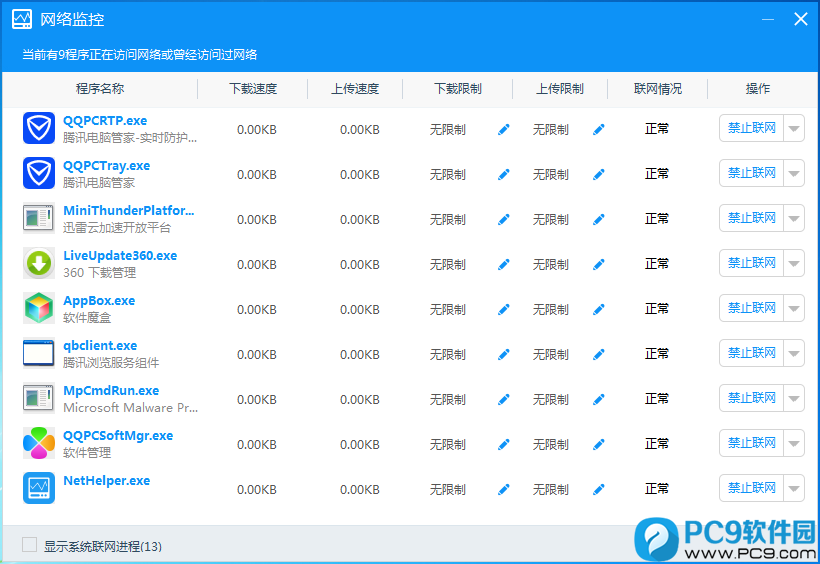Screen dimensions: 820x564
Task: Click the 联网情况 column header
Action: [657, 88]
